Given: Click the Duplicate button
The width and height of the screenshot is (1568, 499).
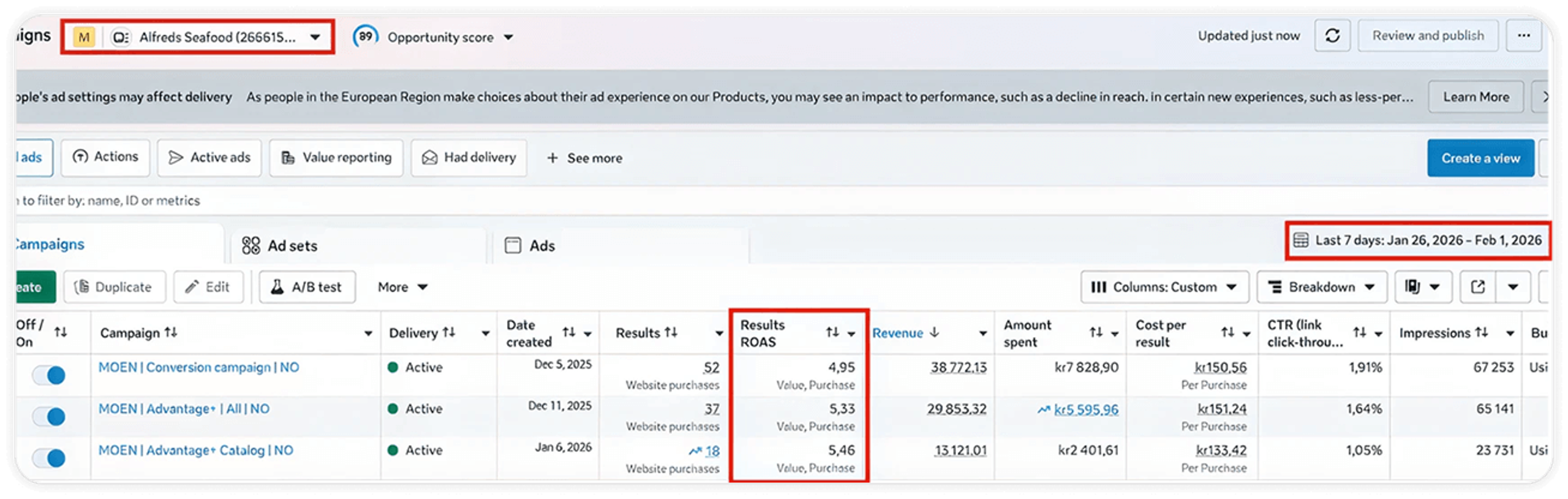Looking at the screenshot, I should click(114, 287).
